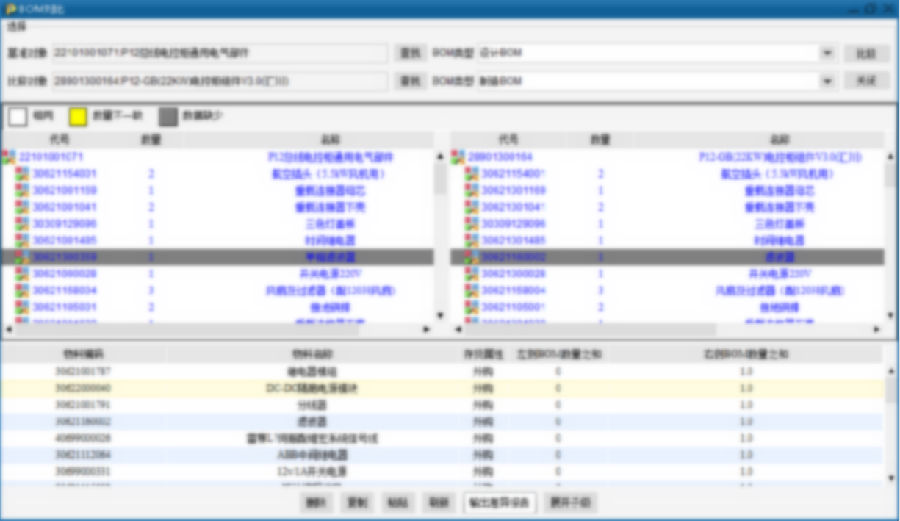This screenshot has width=900, height=521.
Task: Click icon of left-tree 开关电源220V row
Action: pos(22,273)
